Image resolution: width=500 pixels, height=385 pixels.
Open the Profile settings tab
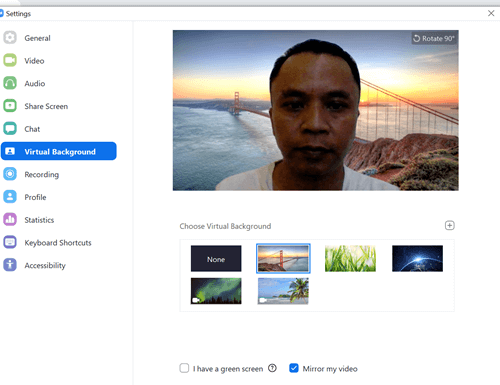[x=35, y=197]
